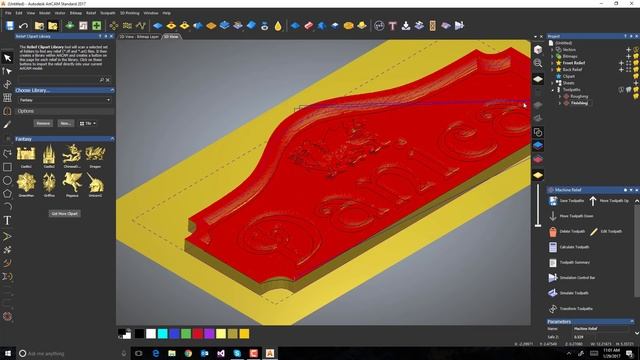Click the Get More Clipart button

point(64,214)
